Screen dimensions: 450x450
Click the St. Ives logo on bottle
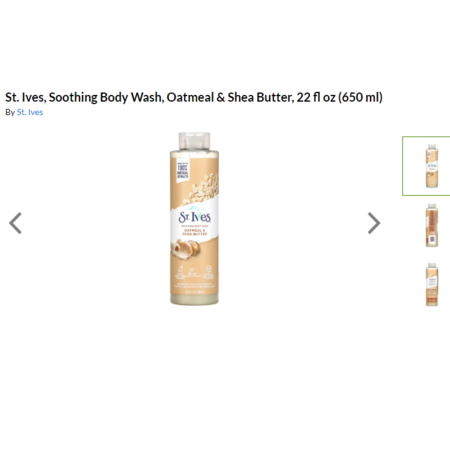coord(195,216)
